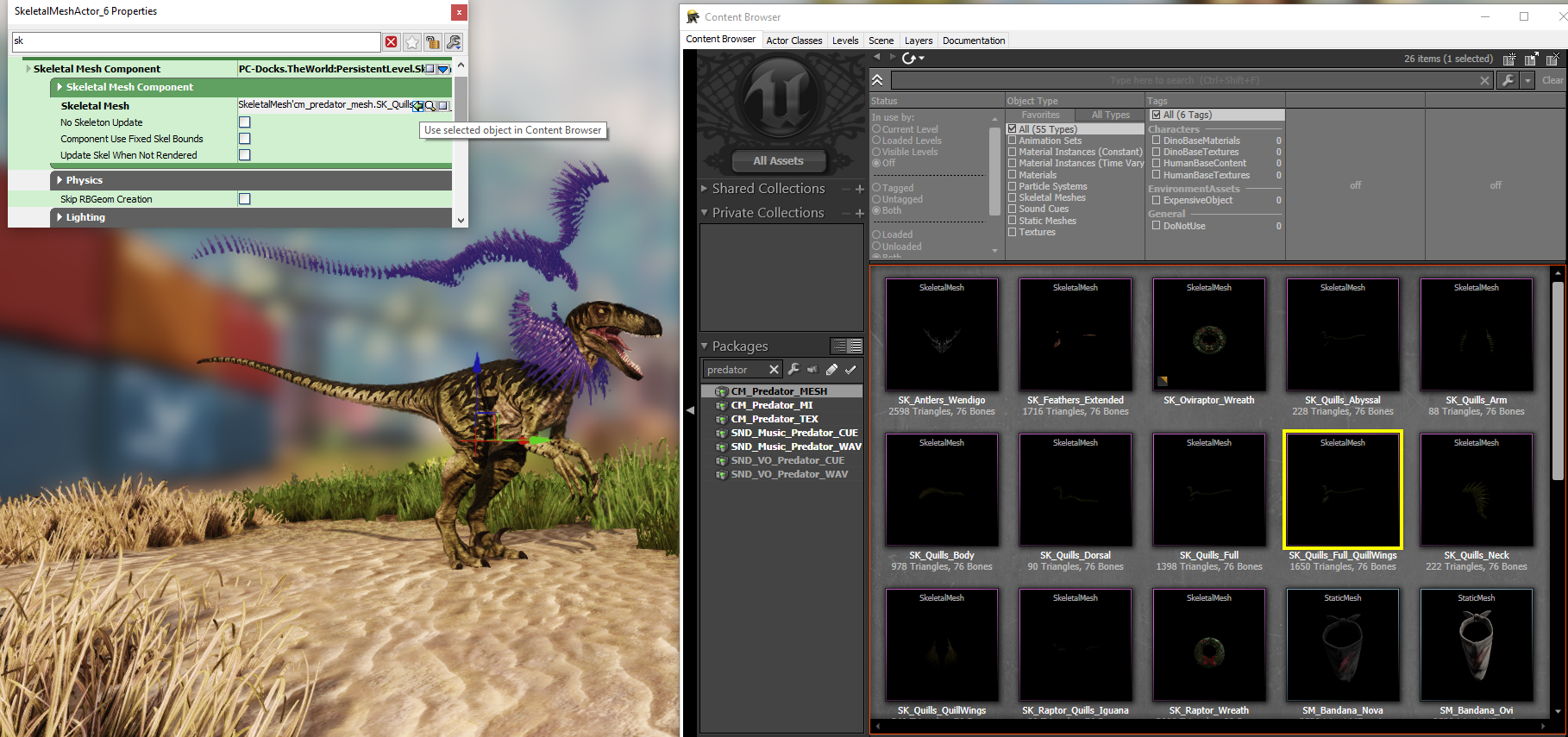1568x737 pixels.
Task: Check the DinoBaseMaterials tag
Action: point(1157,141)
